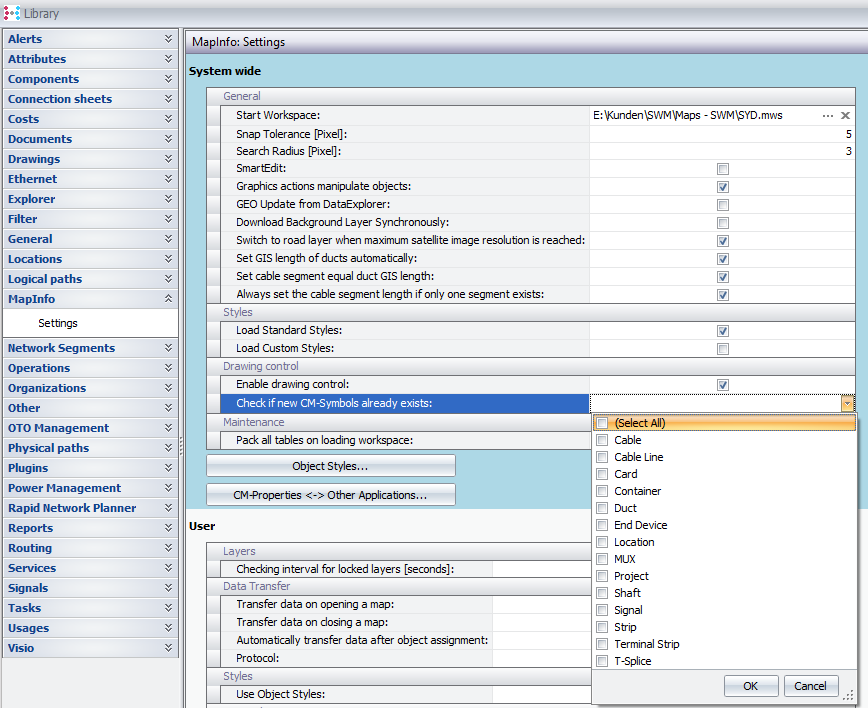Uncheck Graphics actions manipulate objects
This screenshot has height=708, width=868.
point(722,187)
